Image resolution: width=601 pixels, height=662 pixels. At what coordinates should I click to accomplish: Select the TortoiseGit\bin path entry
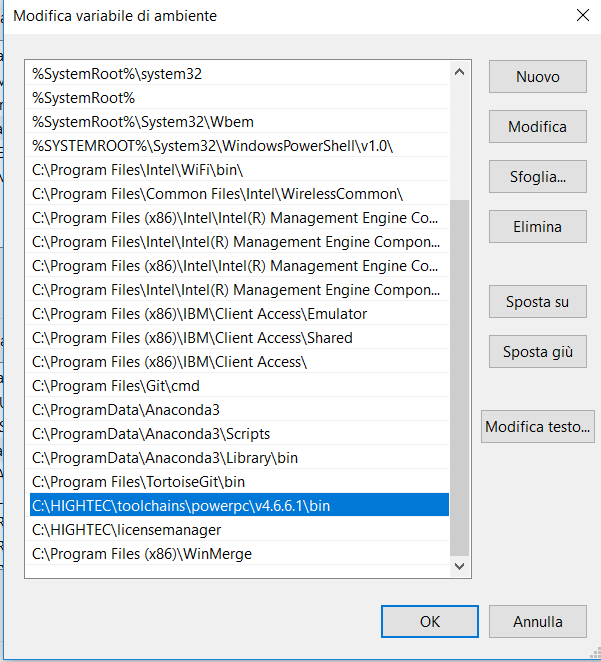point(138,482)
